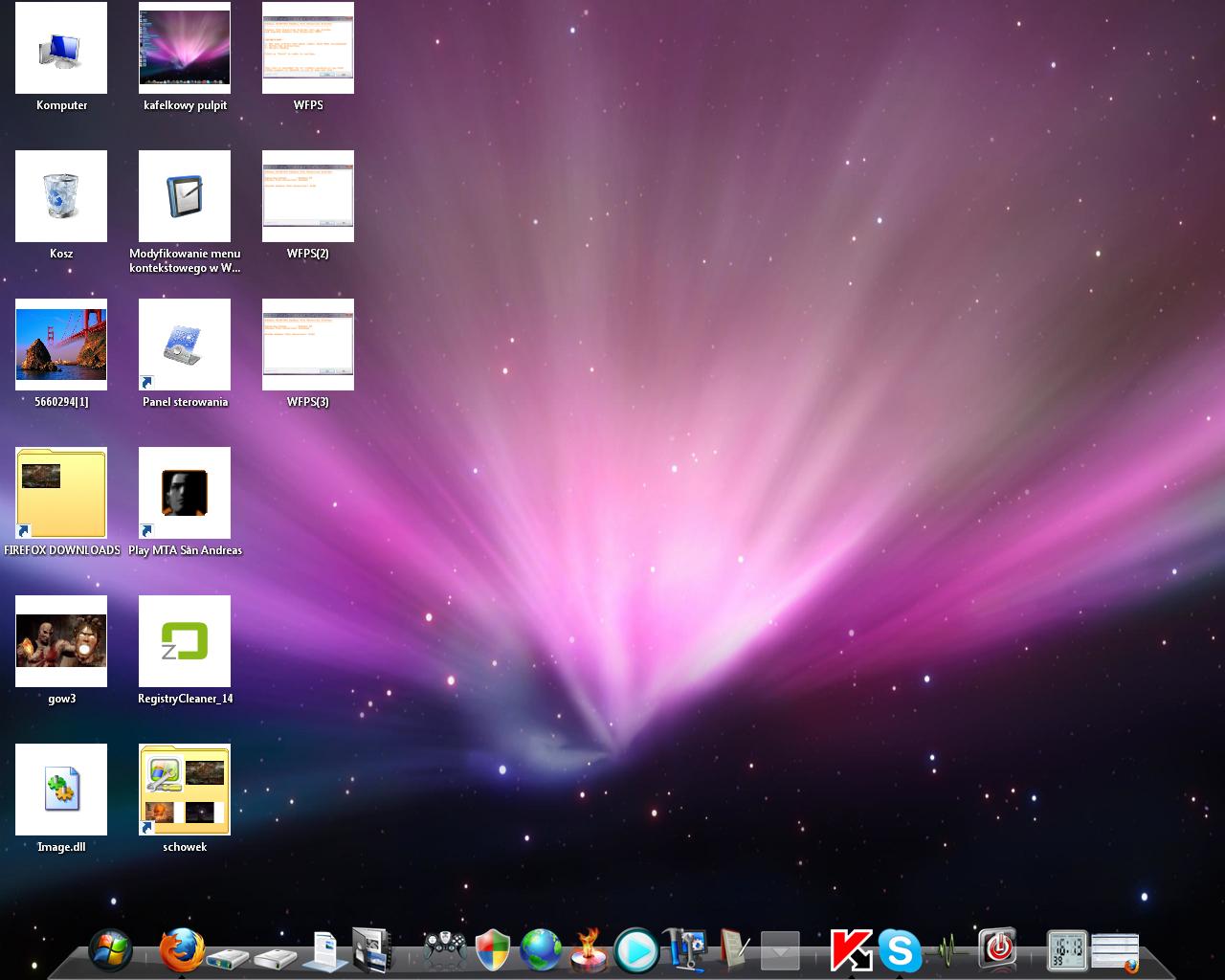Expand the dock stack down-arrow button
Viewport: 1225px width, 980px height.
[780, 951]
